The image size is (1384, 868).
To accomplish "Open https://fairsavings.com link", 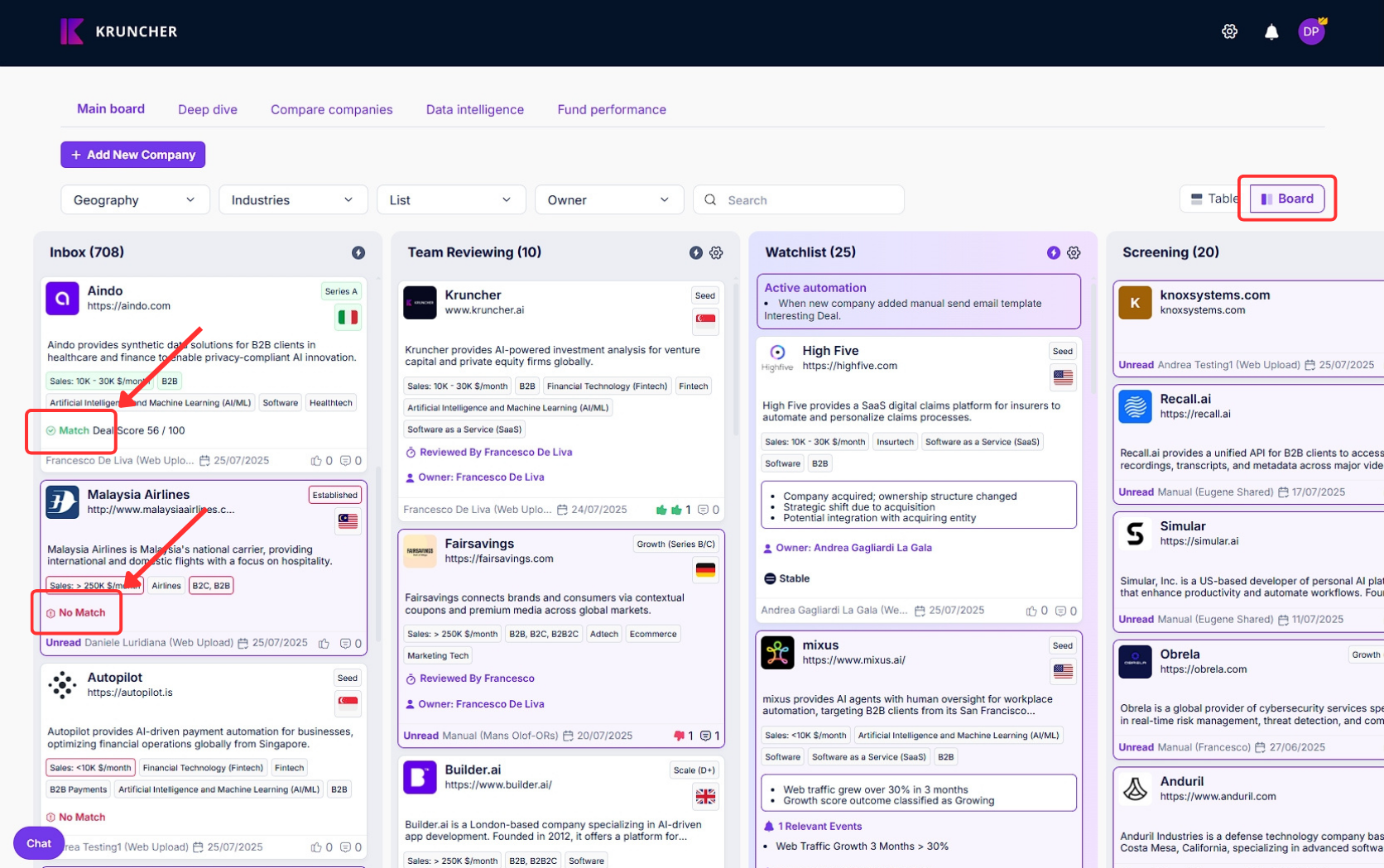I will tap(499, 559).
